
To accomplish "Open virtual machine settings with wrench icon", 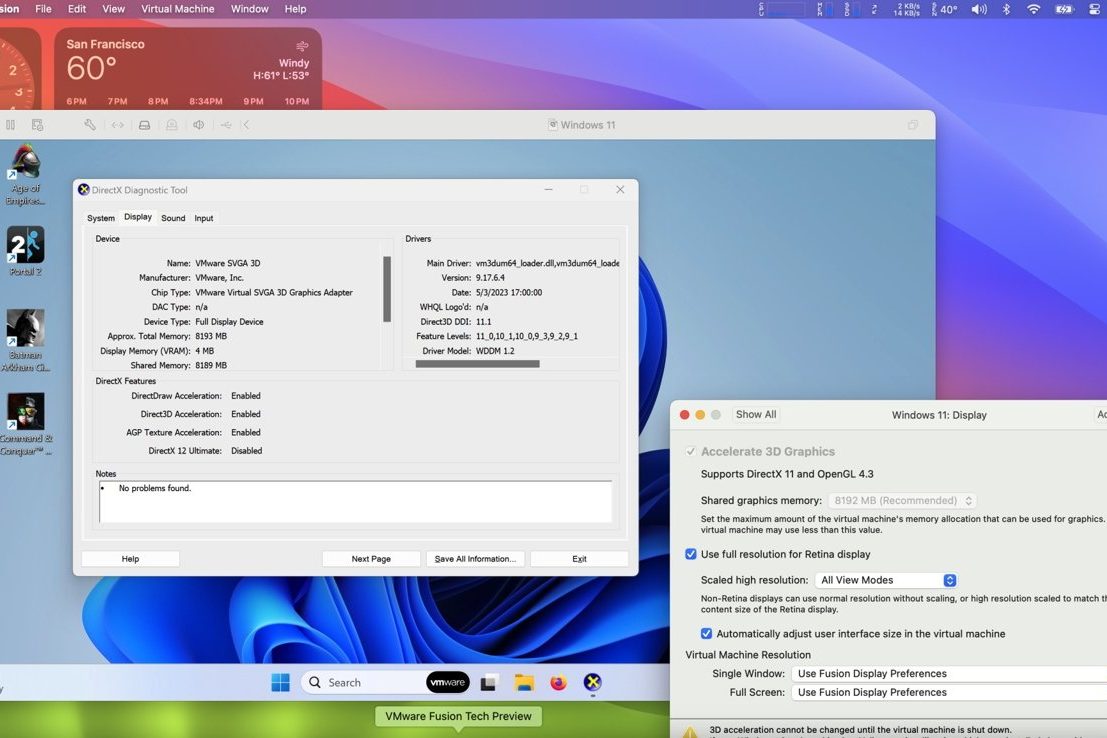I will [x=89, y=124].
